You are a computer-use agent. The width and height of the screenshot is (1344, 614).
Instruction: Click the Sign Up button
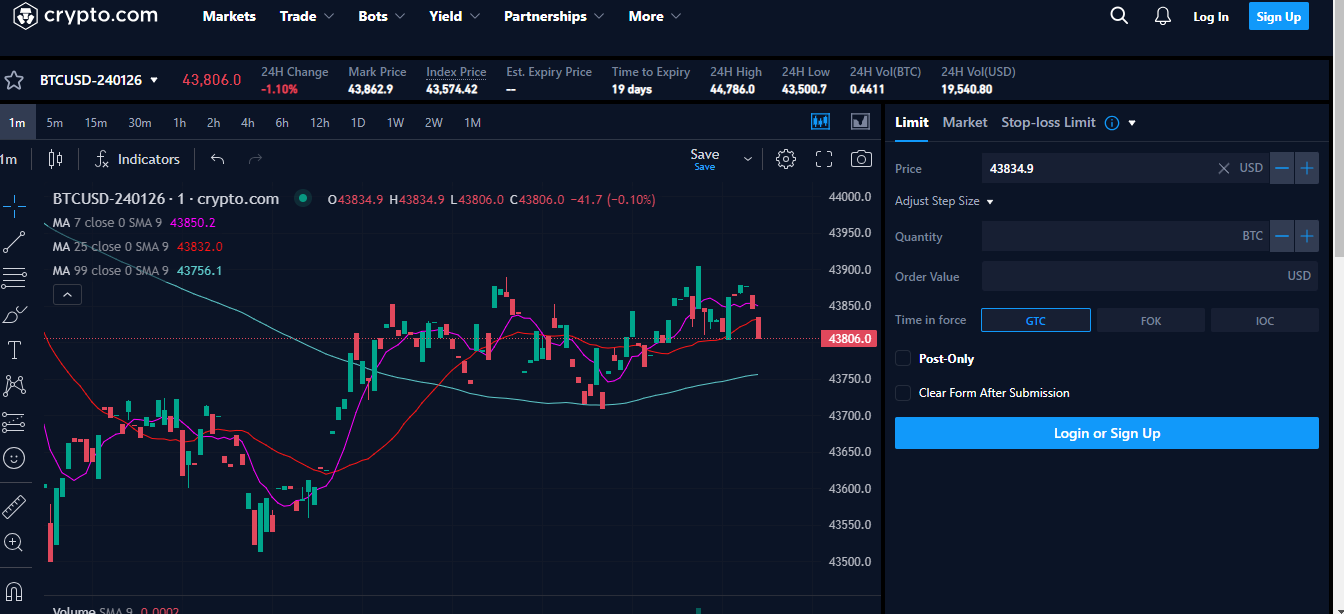[1279, 16]
